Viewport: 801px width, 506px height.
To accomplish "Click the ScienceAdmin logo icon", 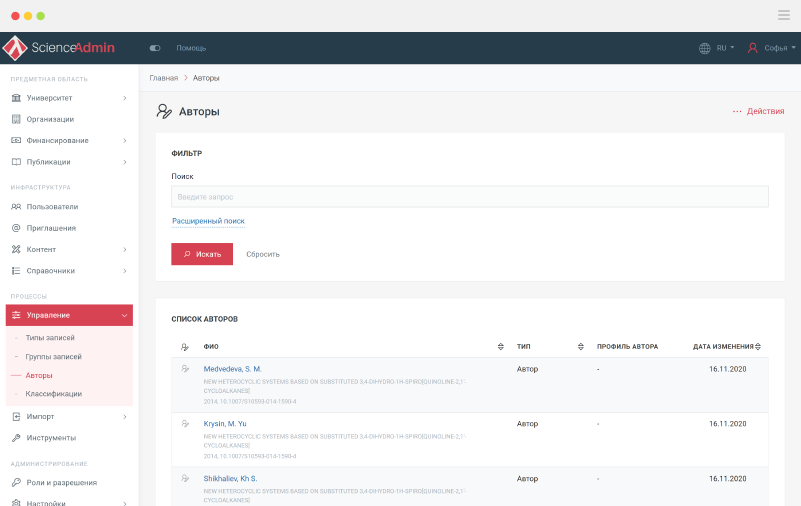I will (x=15, y=48).
